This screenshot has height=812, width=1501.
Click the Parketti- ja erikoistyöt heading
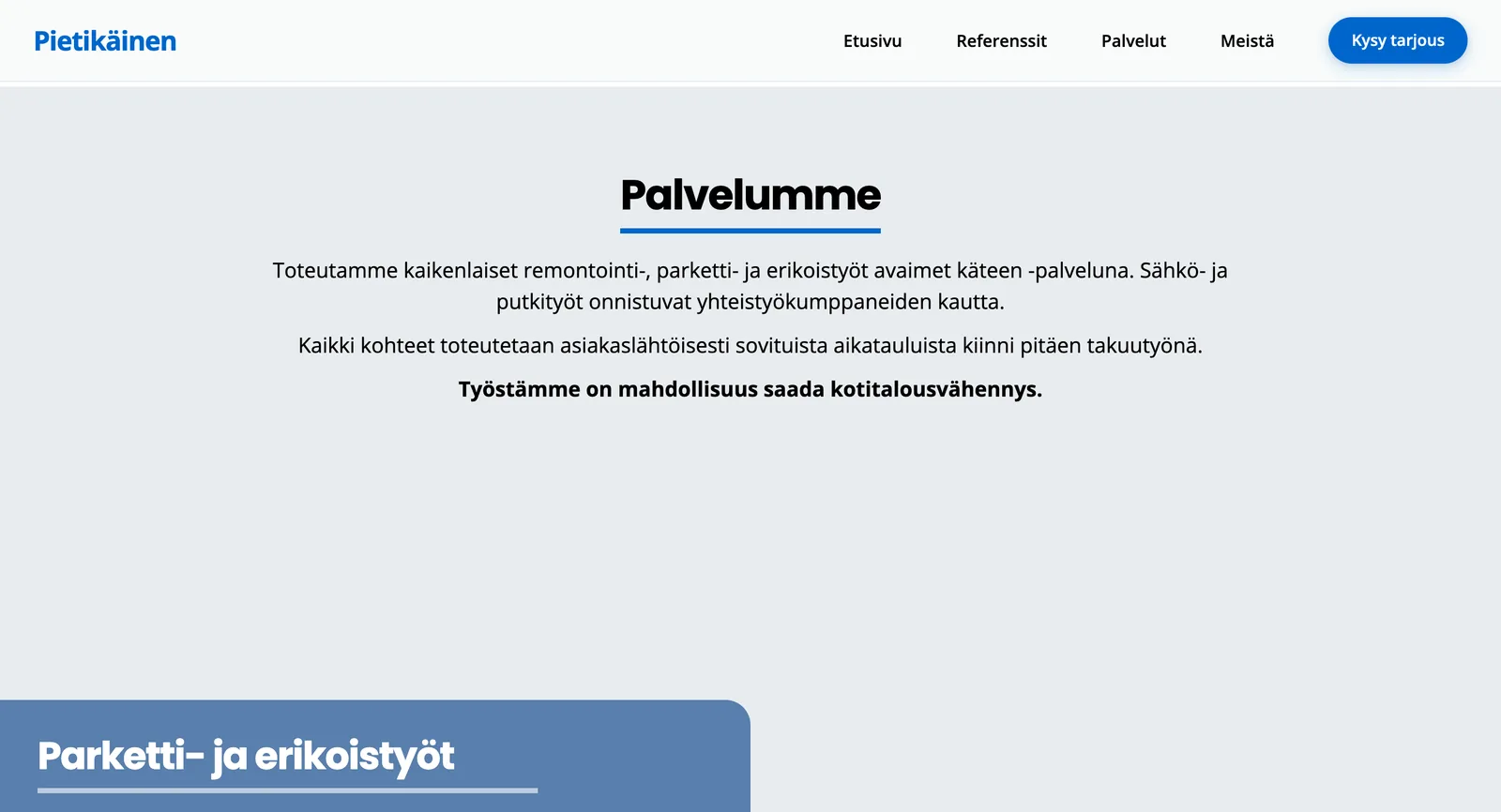tap(247, 756)
